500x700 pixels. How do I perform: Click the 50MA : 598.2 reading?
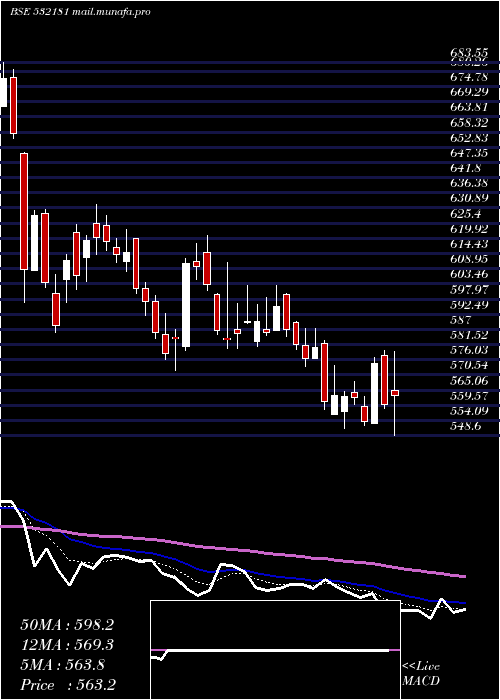click(x=67, y=625)
